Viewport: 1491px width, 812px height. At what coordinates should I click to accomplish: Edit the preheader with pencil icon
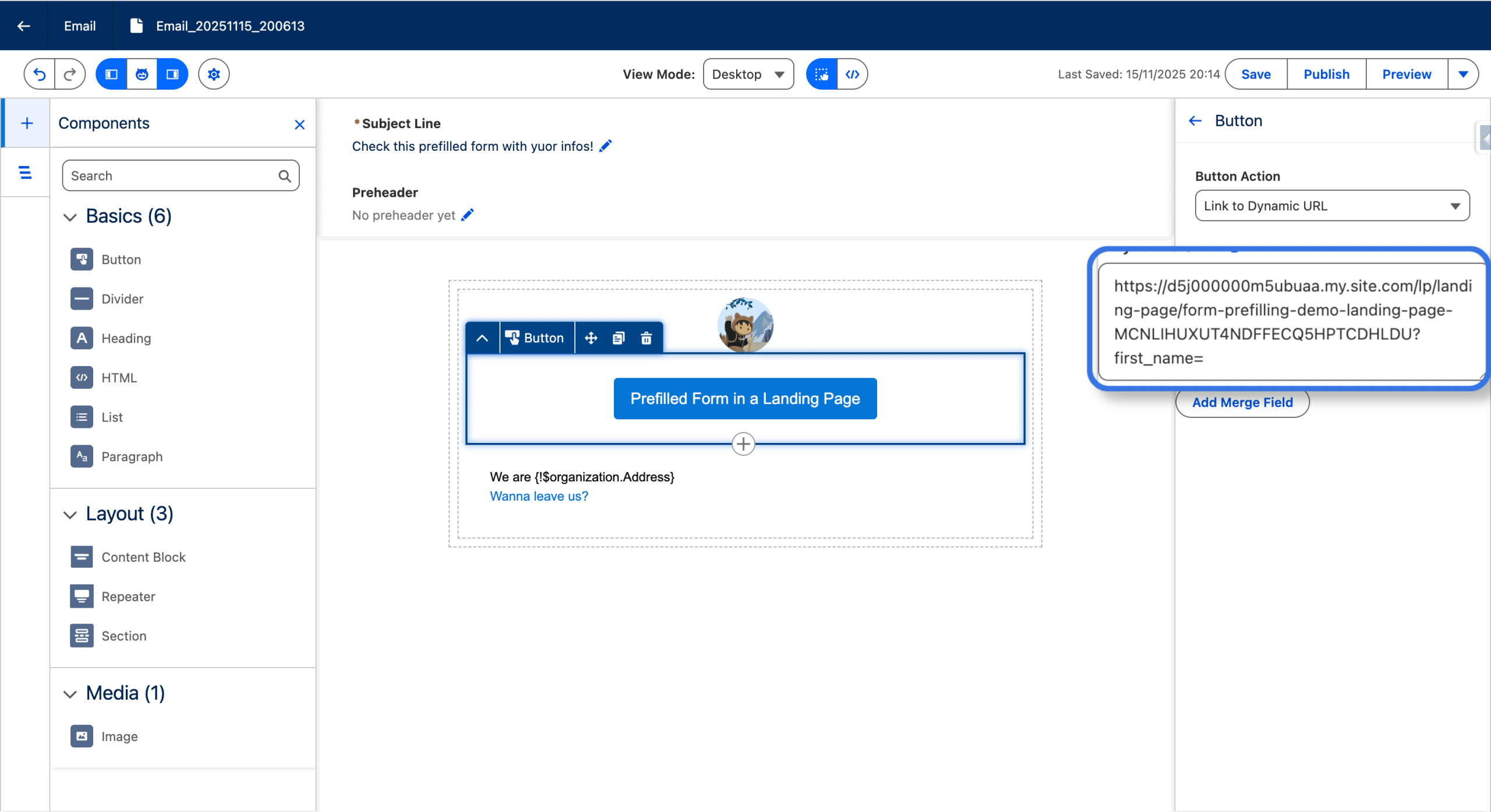467,215
